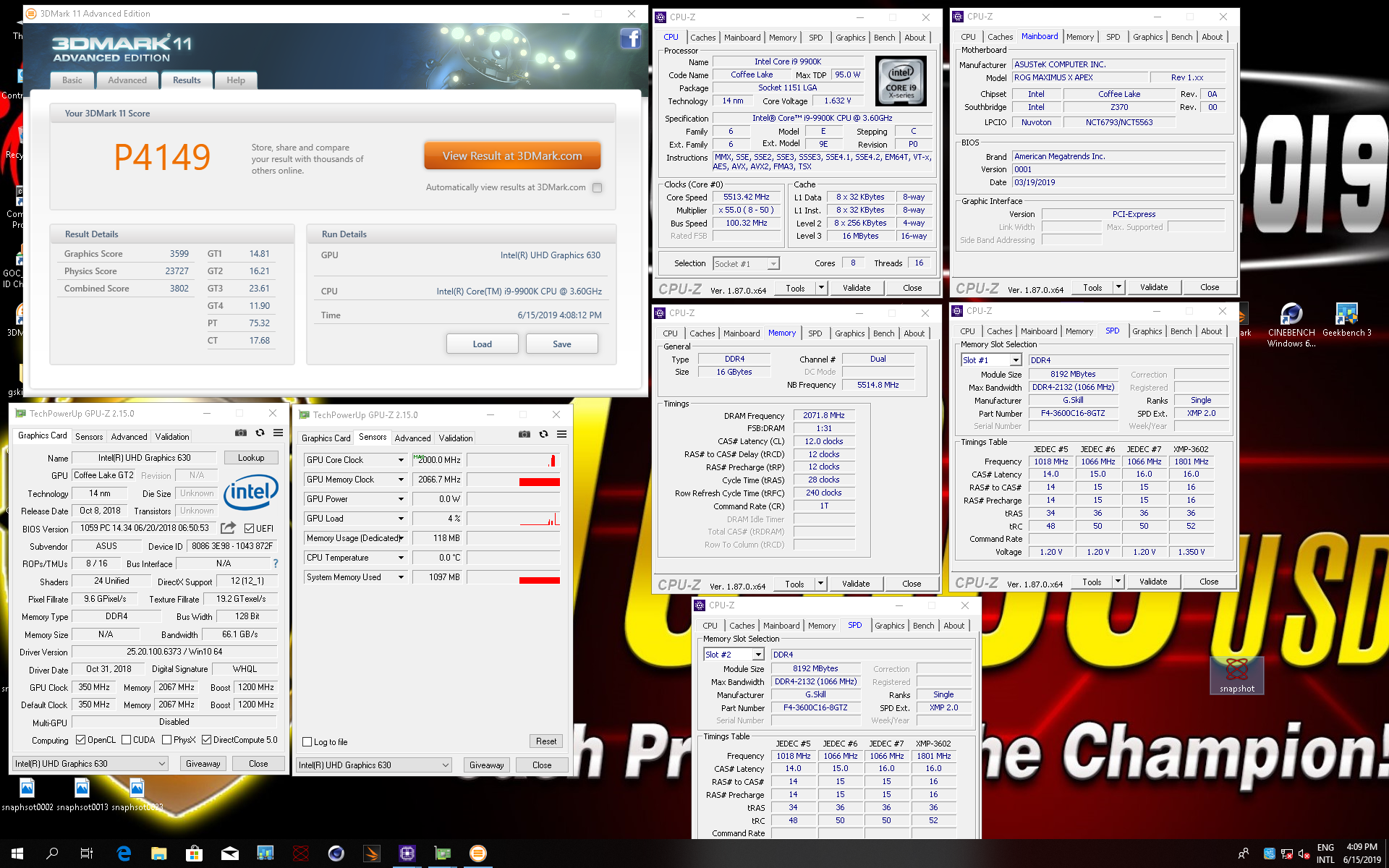Click GPU-Z graphics card taskbar icon

[x=442, y=854]
